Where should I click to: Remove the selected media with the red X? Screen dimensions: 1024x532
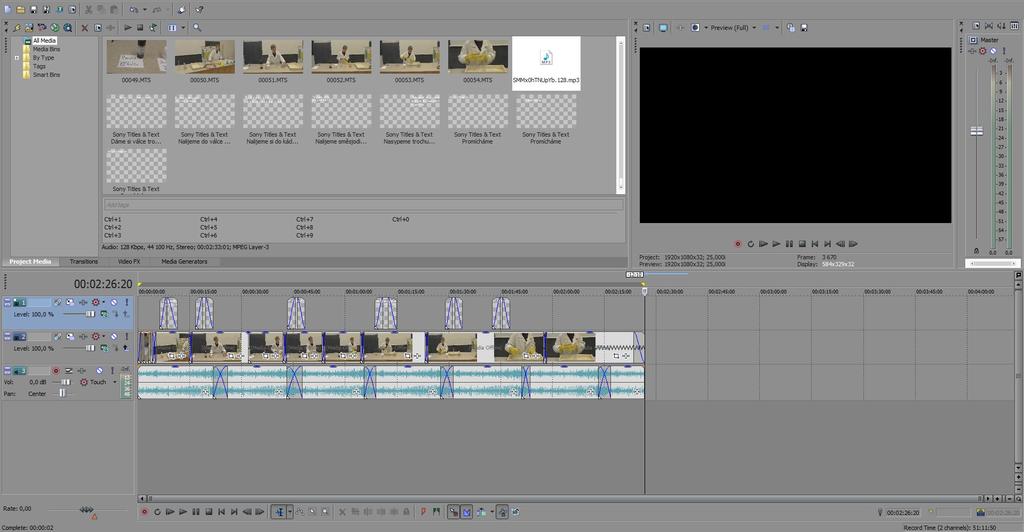[x=84, y=28]
